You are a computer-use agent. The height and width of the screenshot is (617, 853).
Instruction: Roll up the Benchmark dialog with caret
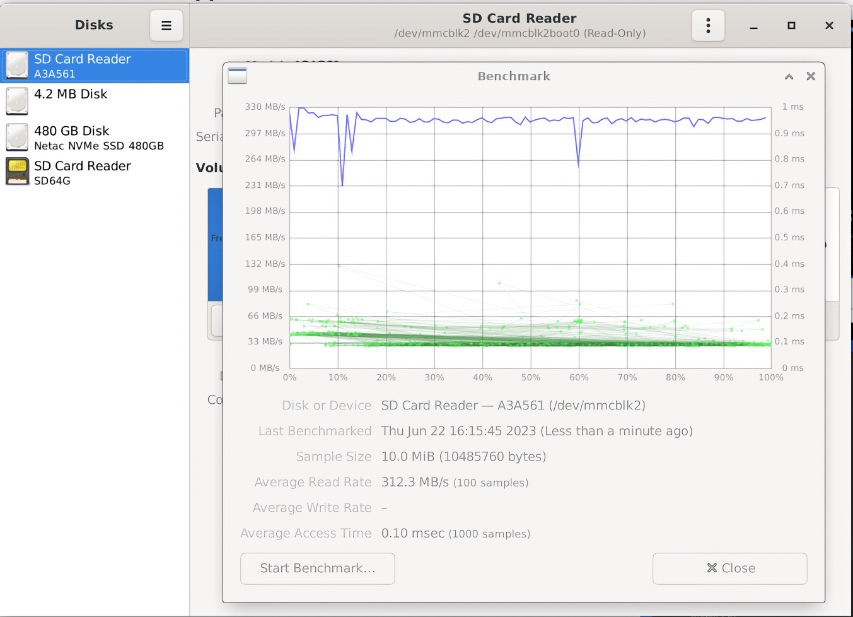click(789, 77)
